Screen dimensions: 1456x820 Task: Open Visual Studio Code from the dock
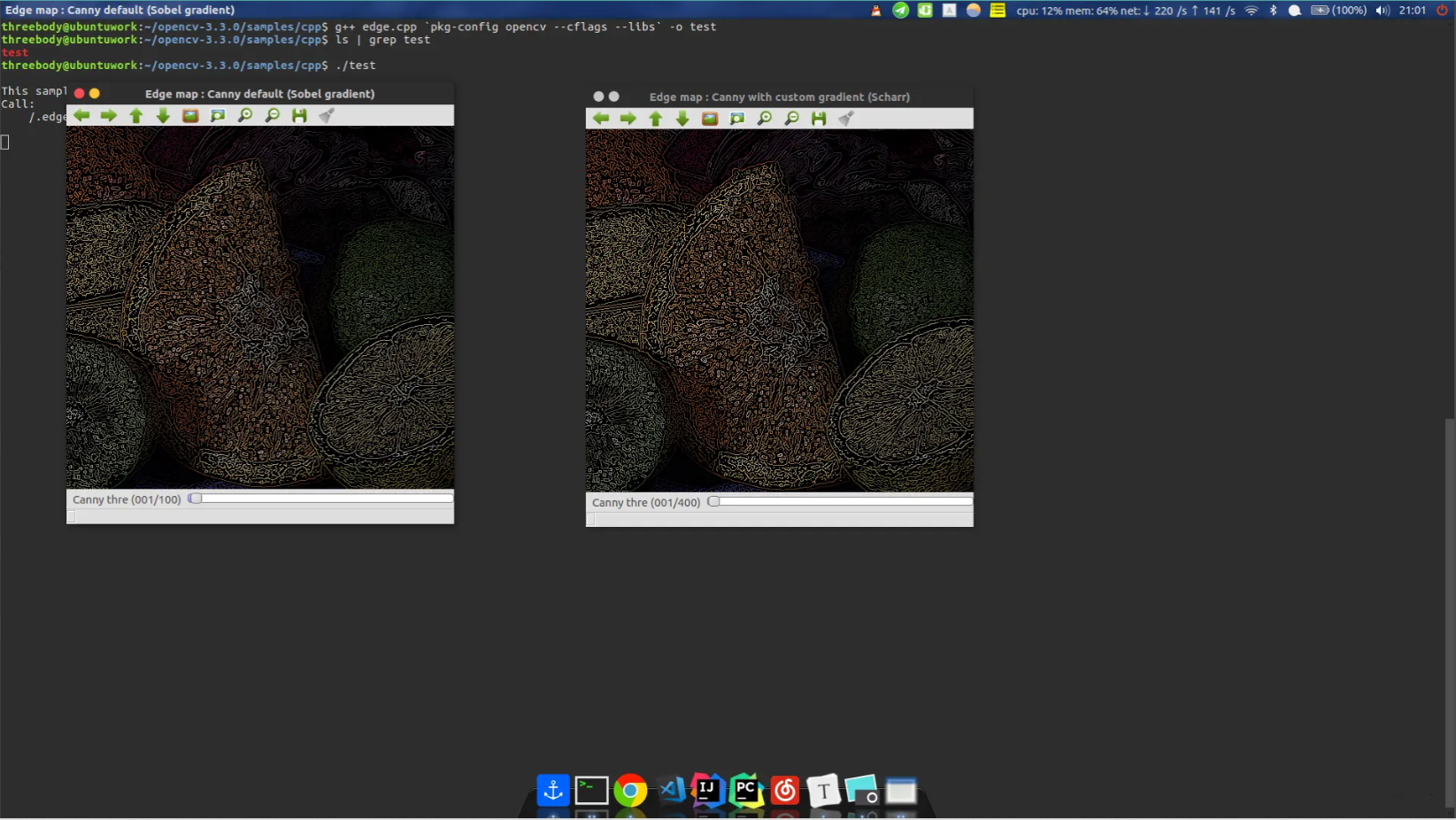(670, 791)
